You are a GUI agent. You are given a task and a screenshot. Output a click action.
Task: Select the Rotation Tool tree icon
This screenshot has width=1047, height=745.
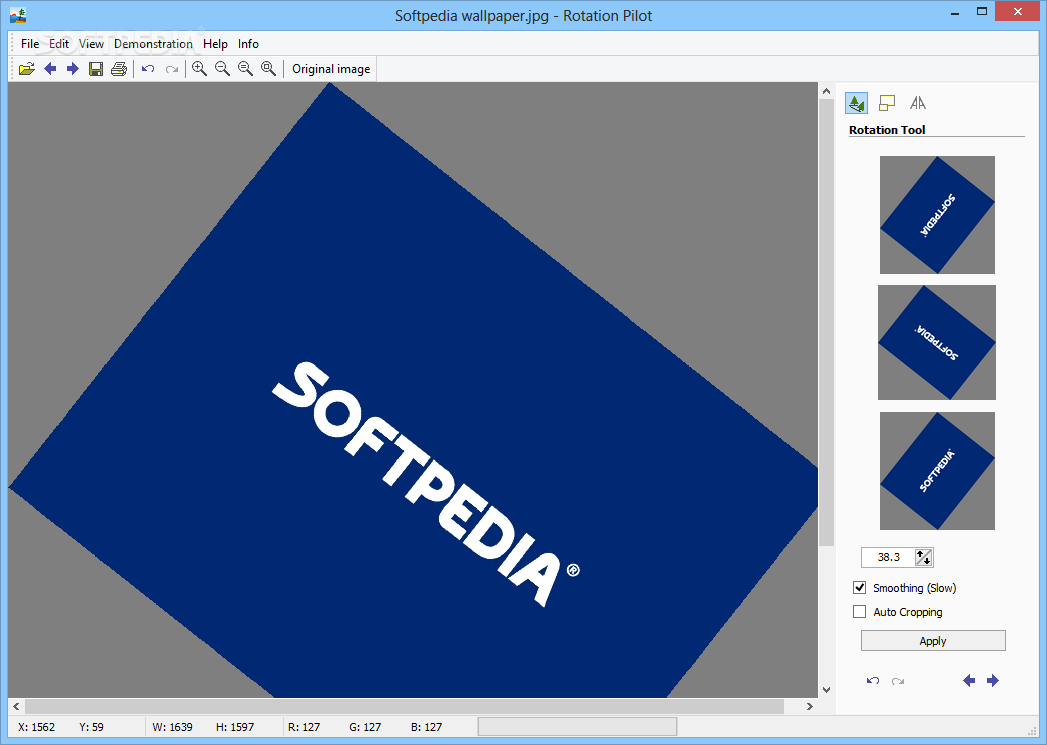tap(856, 103)
